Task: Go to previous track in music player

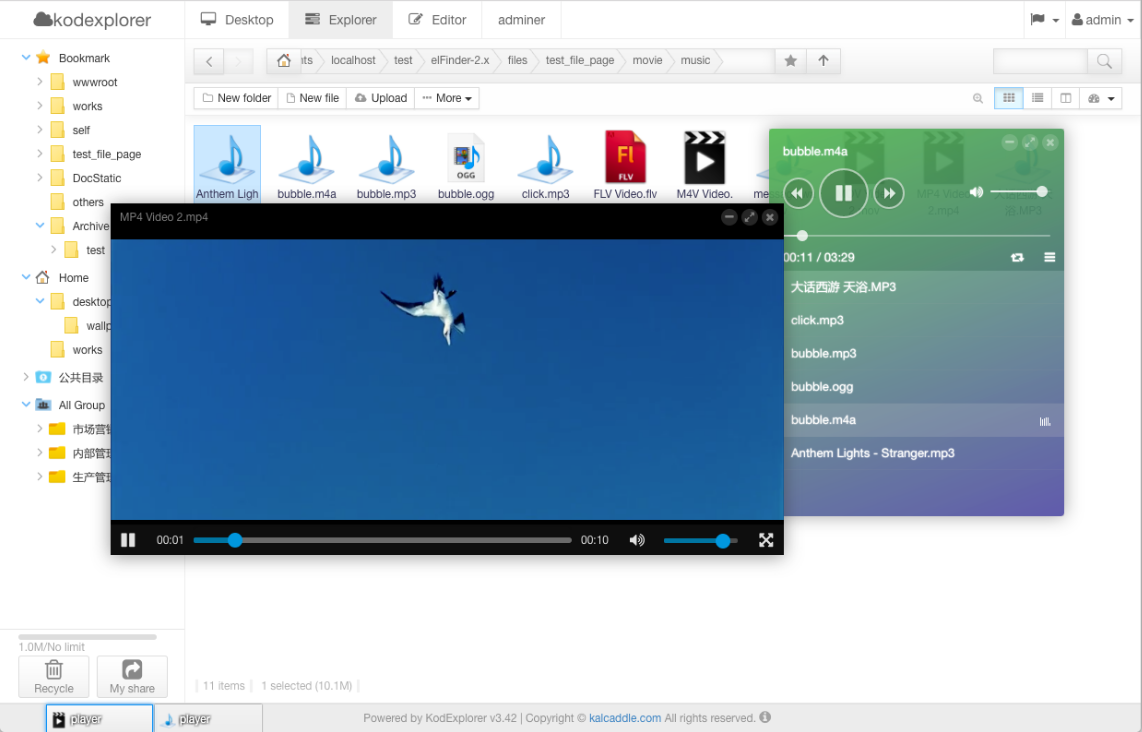Action: tap(798, 193)
